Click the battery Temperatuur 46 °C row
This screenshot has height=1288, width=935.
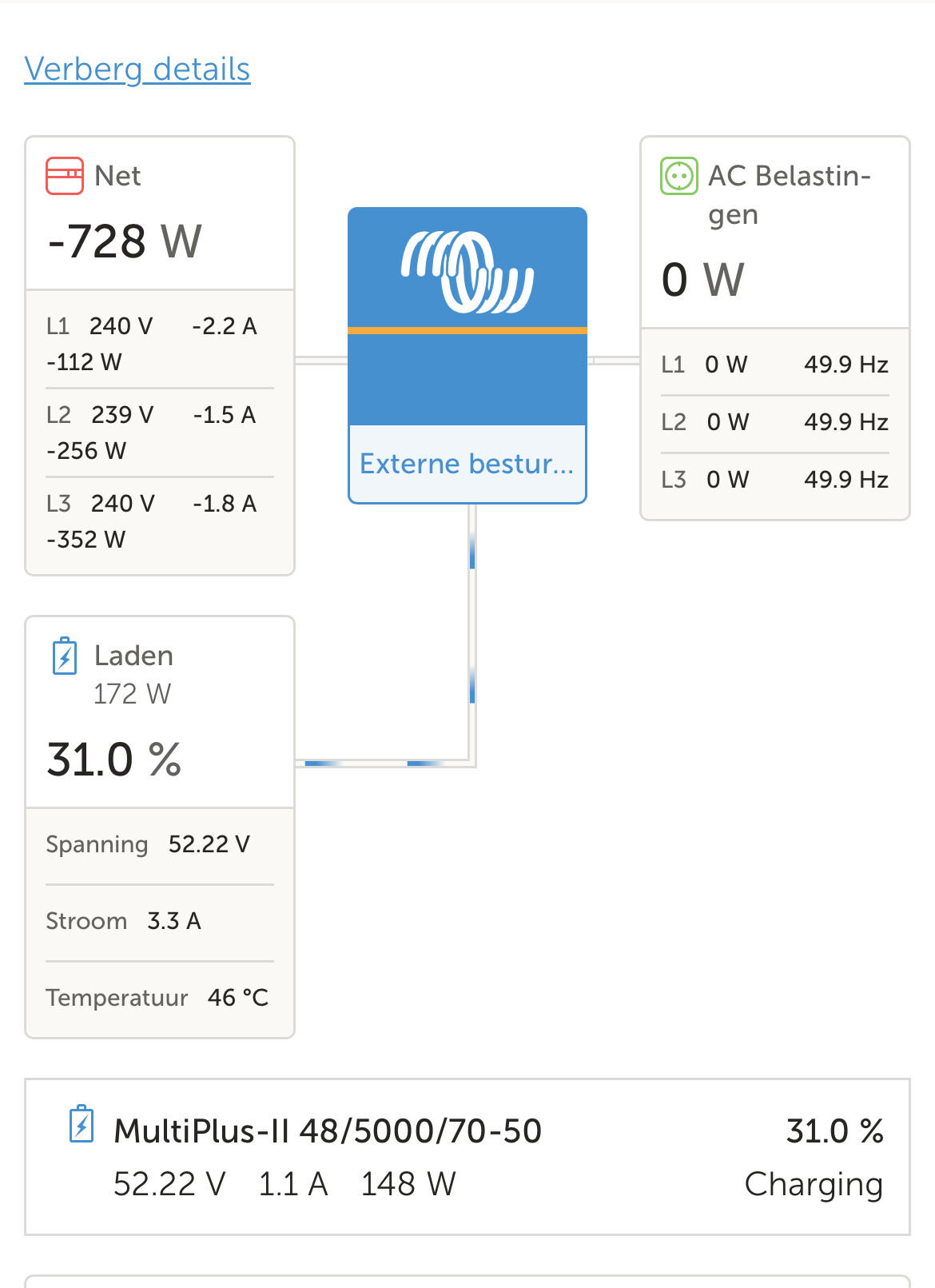159,998
